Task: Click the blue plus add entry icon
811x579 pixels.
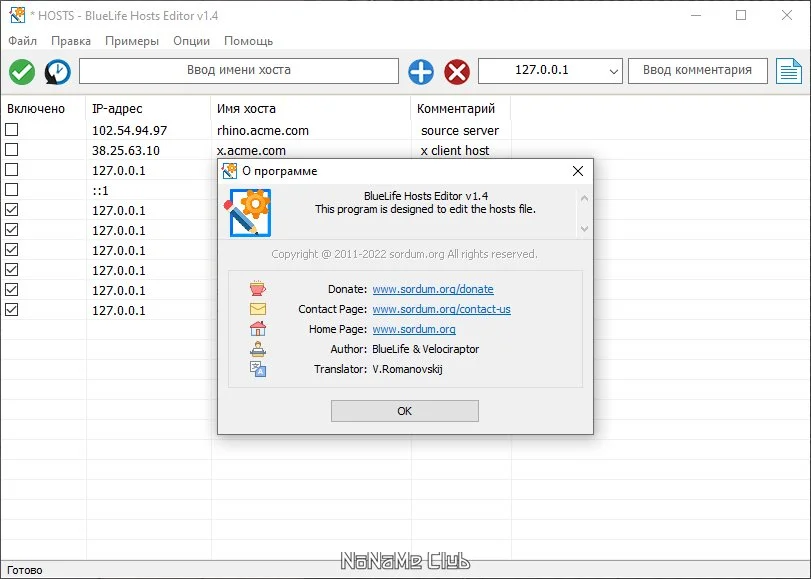Action: [421, 71]
